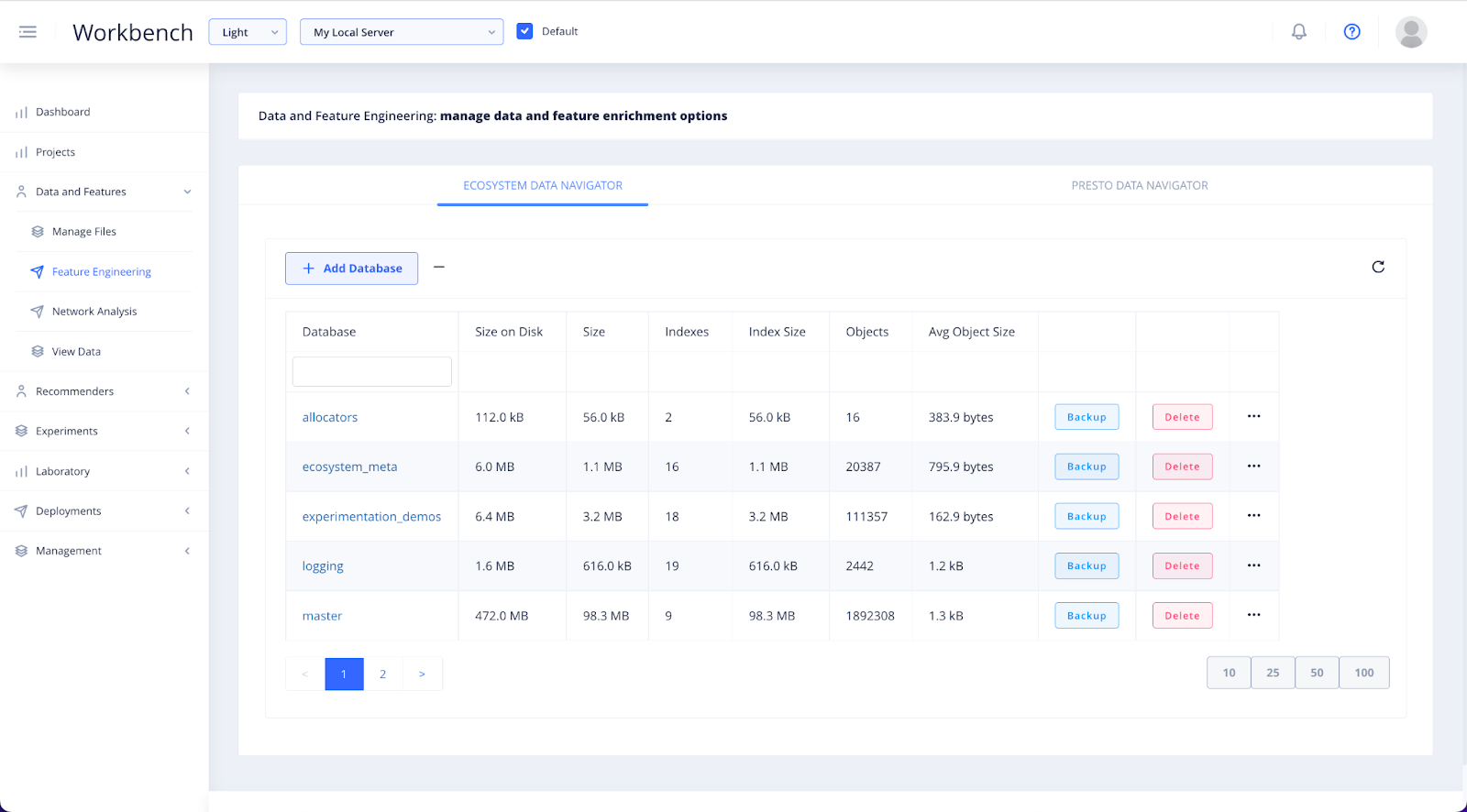Click the current page 1 button
The image size is (1467, 812).
point(344,675)
